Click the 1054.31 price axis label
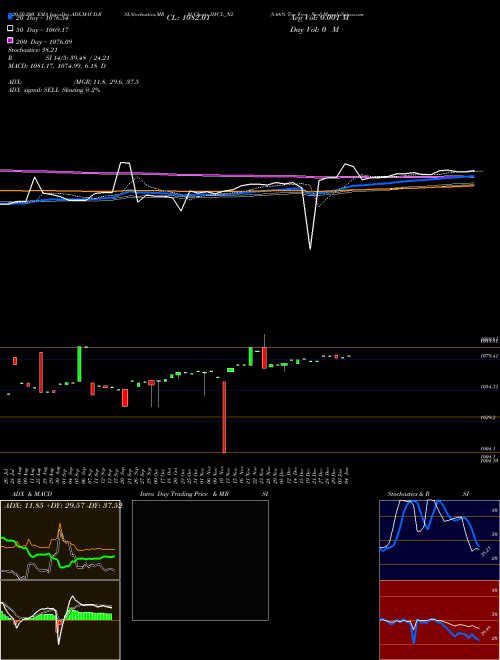This screenshot has width=500, height=660. [x=490, y=387]
